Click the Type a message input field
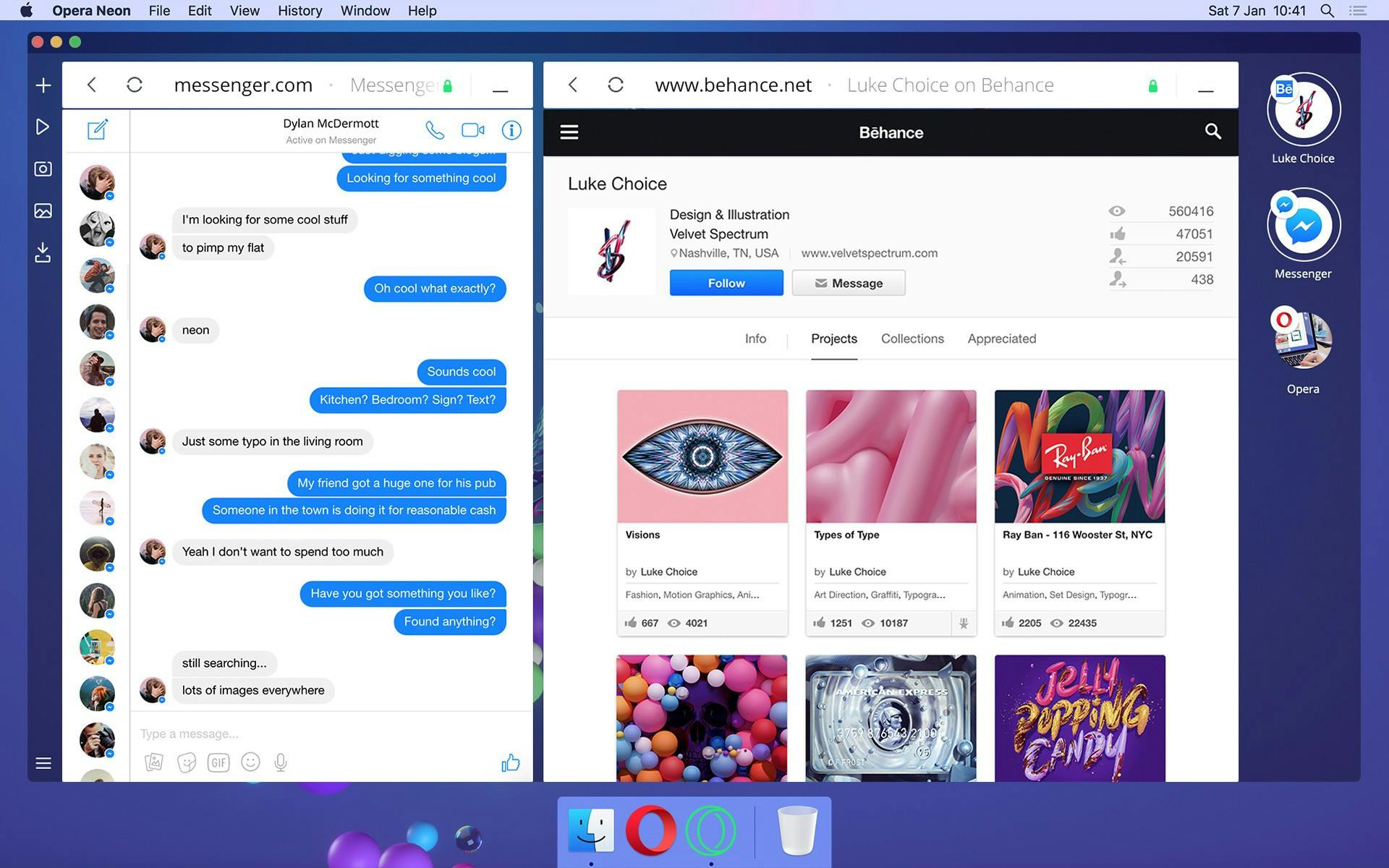The image size is (1389, 868). tap(289, 733)
